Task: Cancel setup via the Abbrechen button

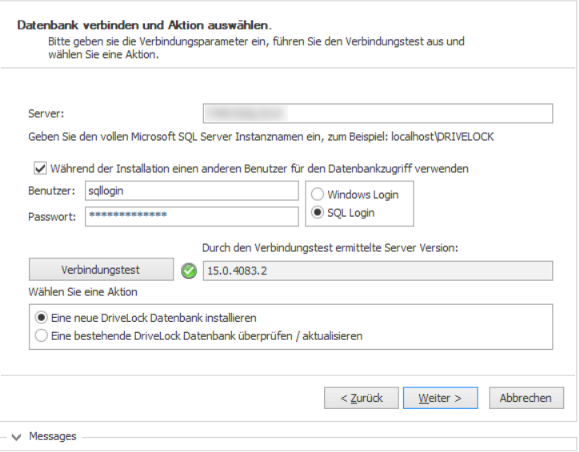Action: pos(526,398)
